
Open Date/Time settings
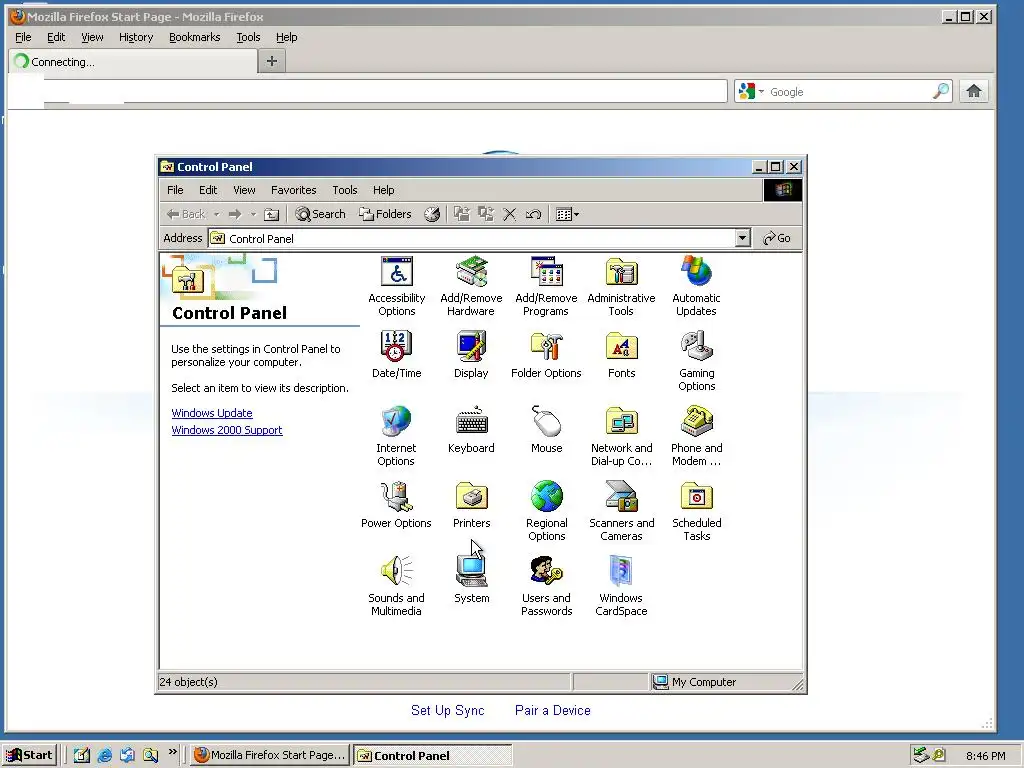(x=396, y=355)
